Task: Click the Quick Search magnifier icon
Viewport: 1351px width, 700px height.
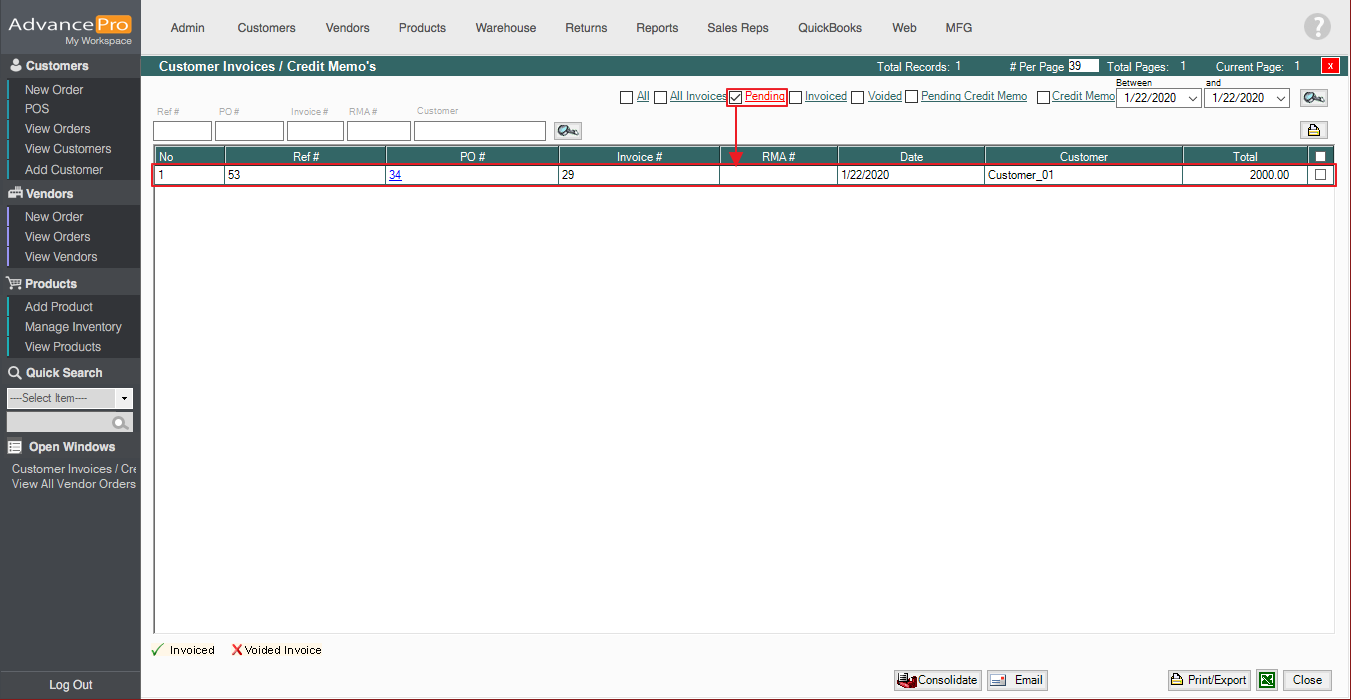Action: point(121,423)
